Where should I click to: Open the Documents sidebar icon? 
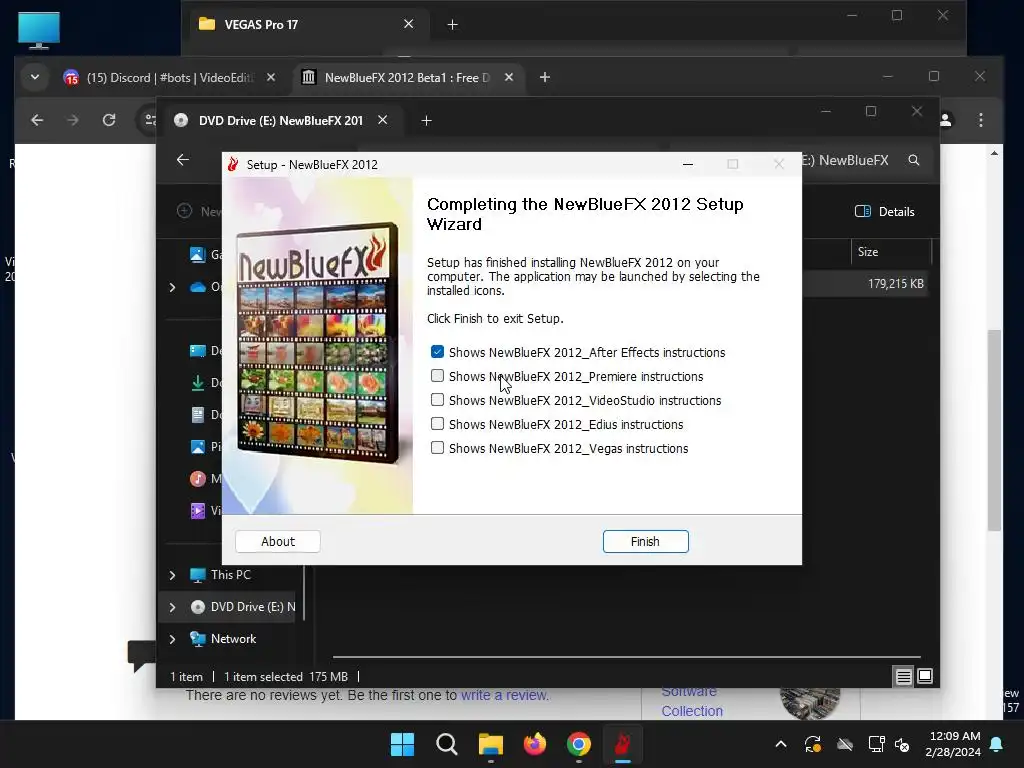pos(198,415)
